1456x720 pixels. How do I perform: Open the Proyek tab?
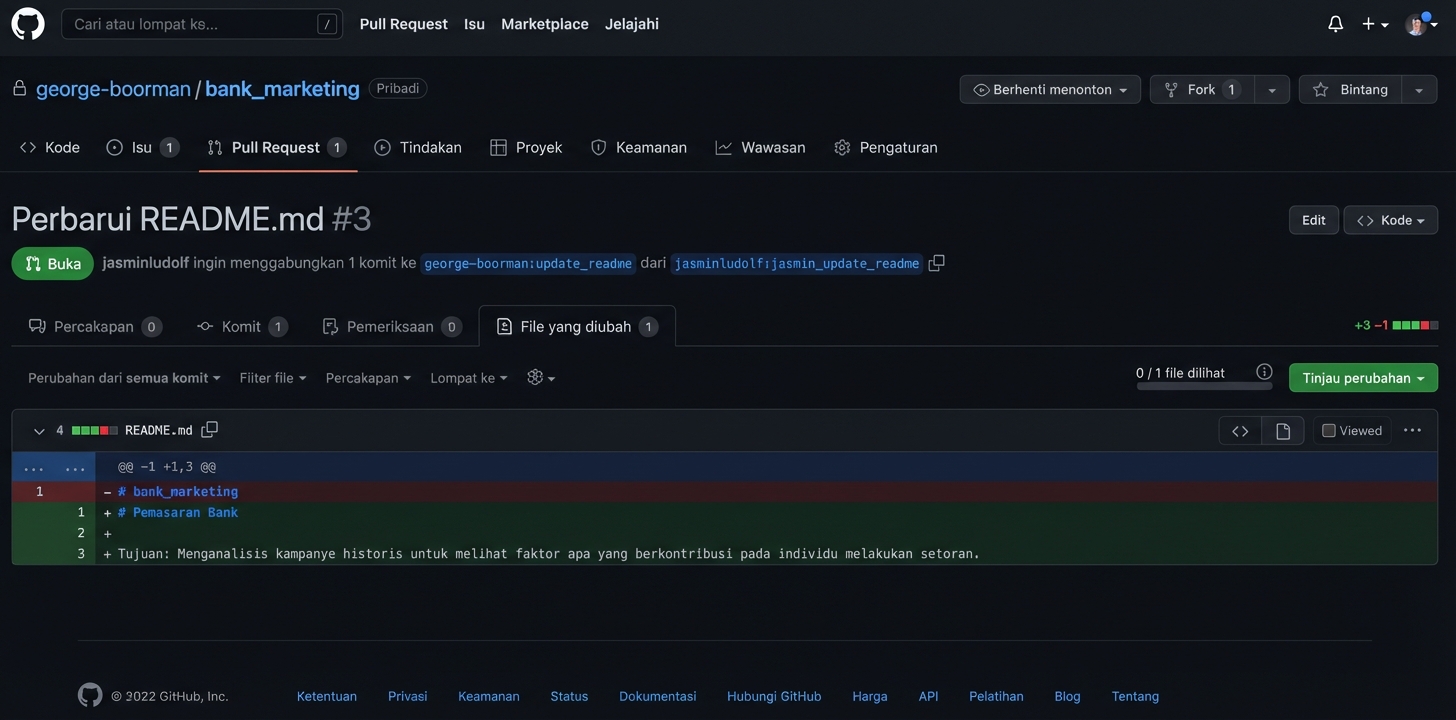[526, 147]
